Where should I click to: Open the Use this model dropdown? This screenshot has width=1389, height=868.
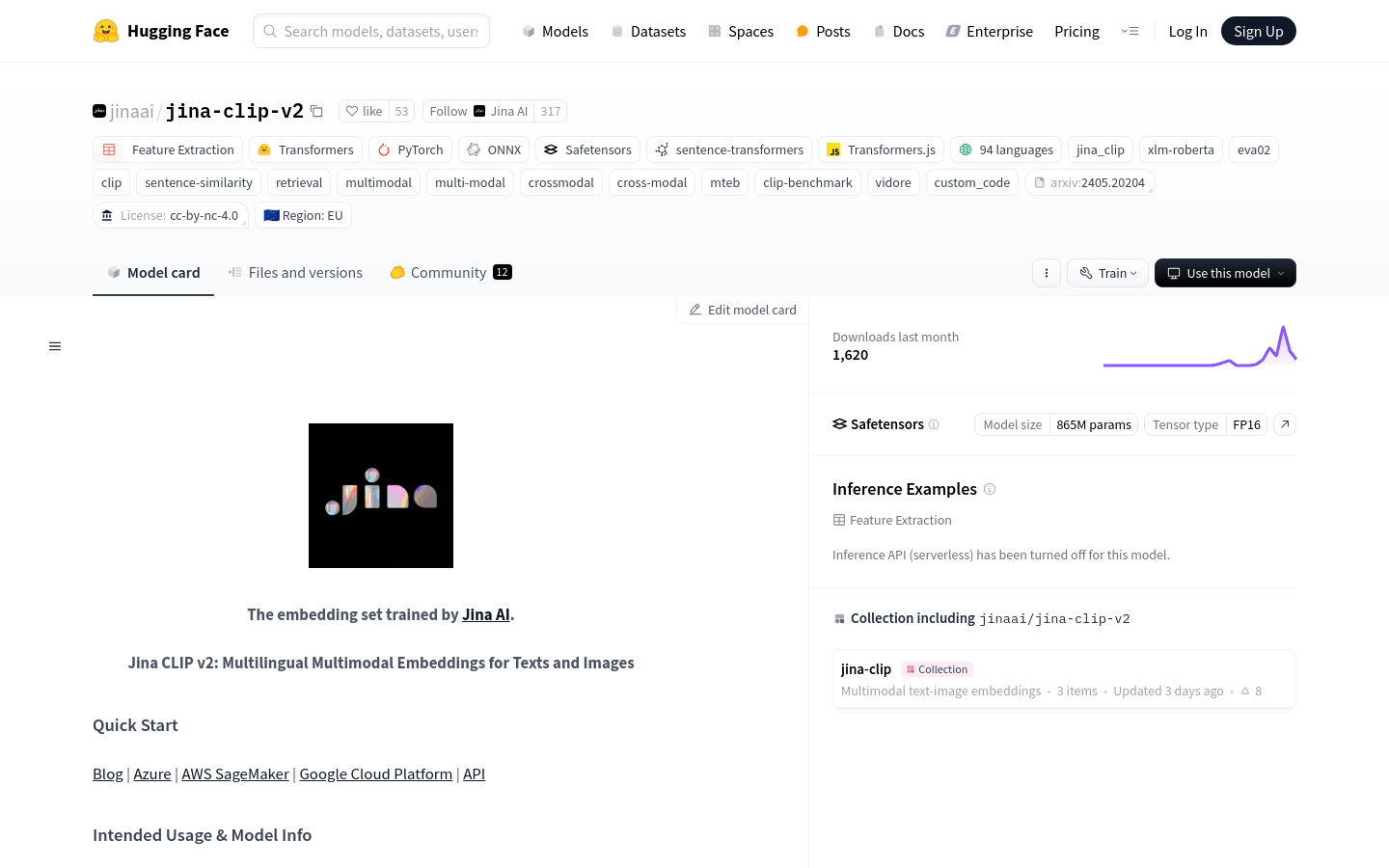point(1225,273)
